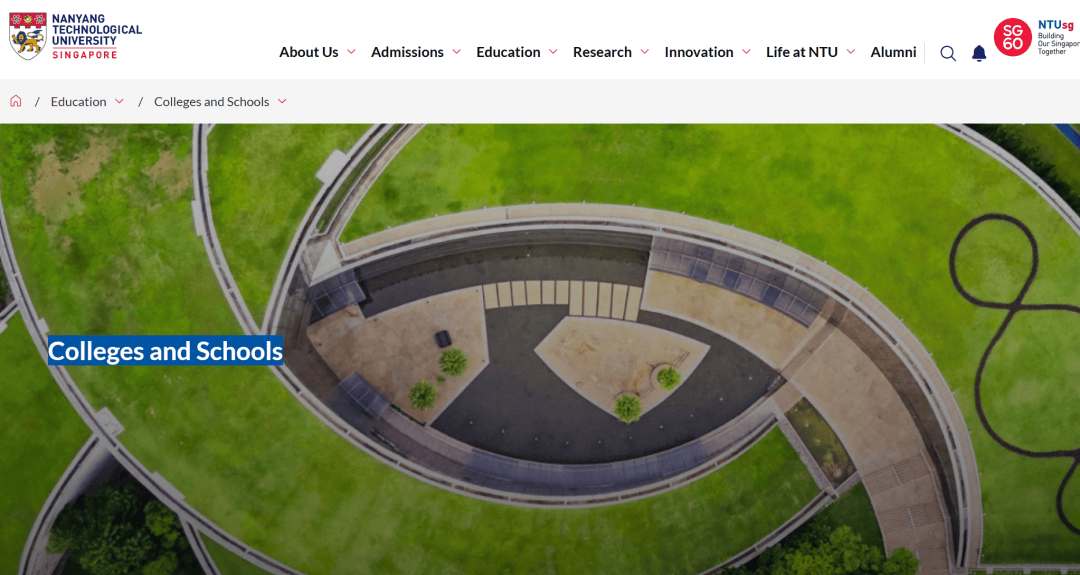Screen dimensions: 1080x575
Task: Open the Alumni menu item
Action: coord(893,52)
